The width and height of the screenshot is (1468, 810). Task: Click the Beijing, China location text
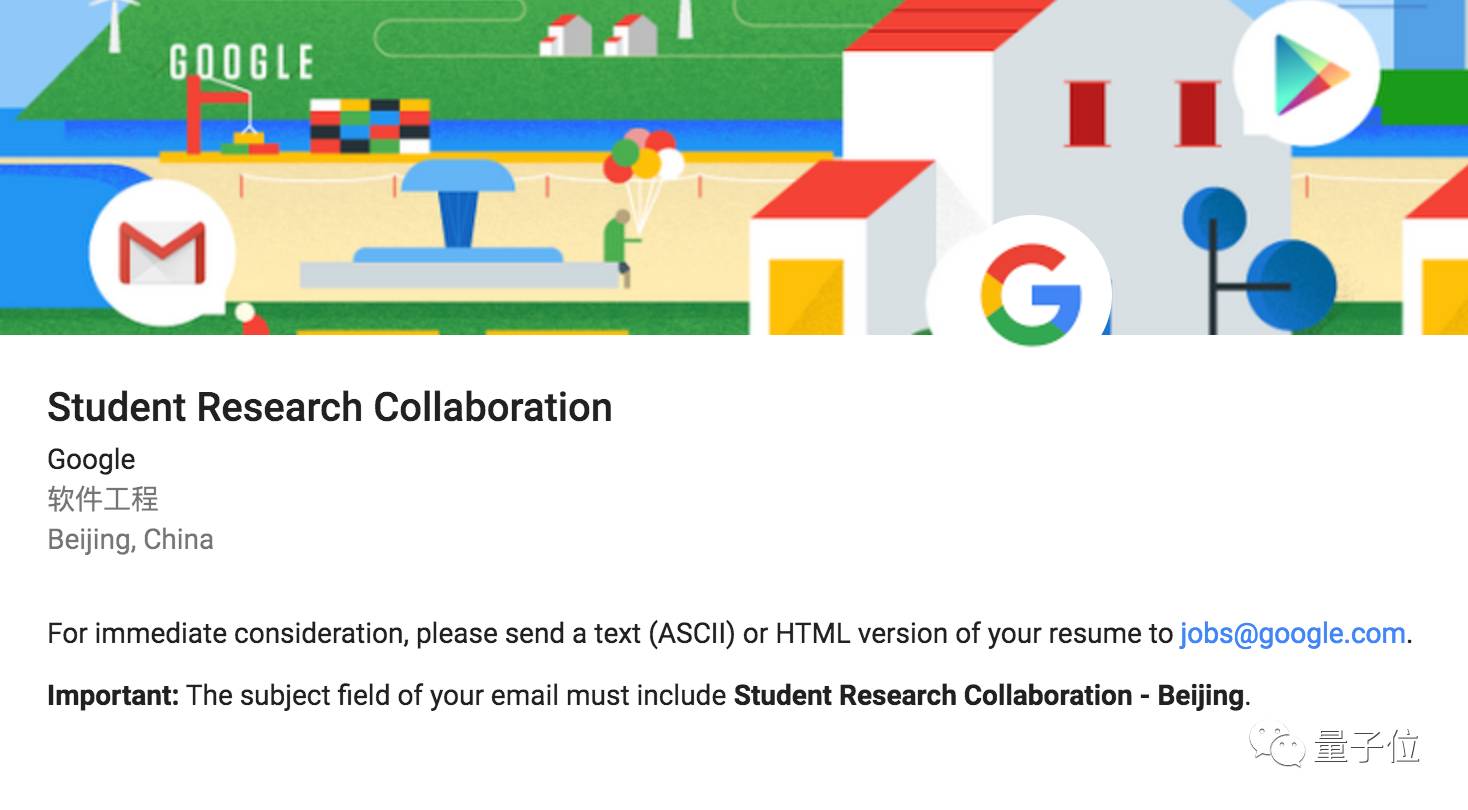[x=130, y=540]
